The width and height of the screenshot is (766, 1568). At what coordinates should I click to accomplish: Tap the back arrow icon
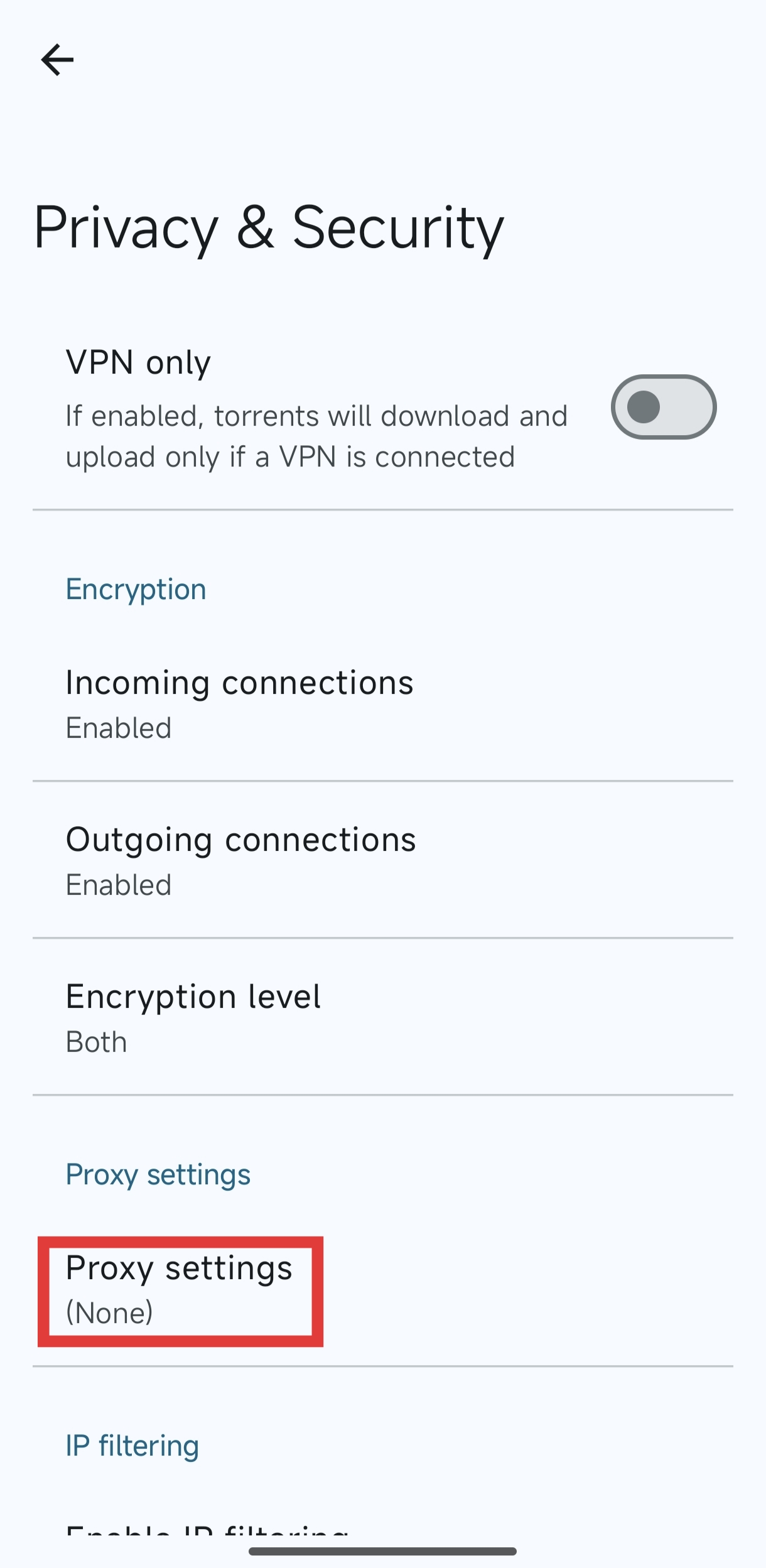tap(57, 60)
